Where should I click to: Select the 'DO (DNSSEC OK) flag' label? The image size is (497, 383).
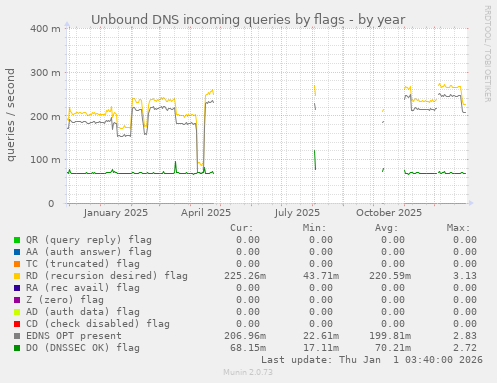coord(83,348)
